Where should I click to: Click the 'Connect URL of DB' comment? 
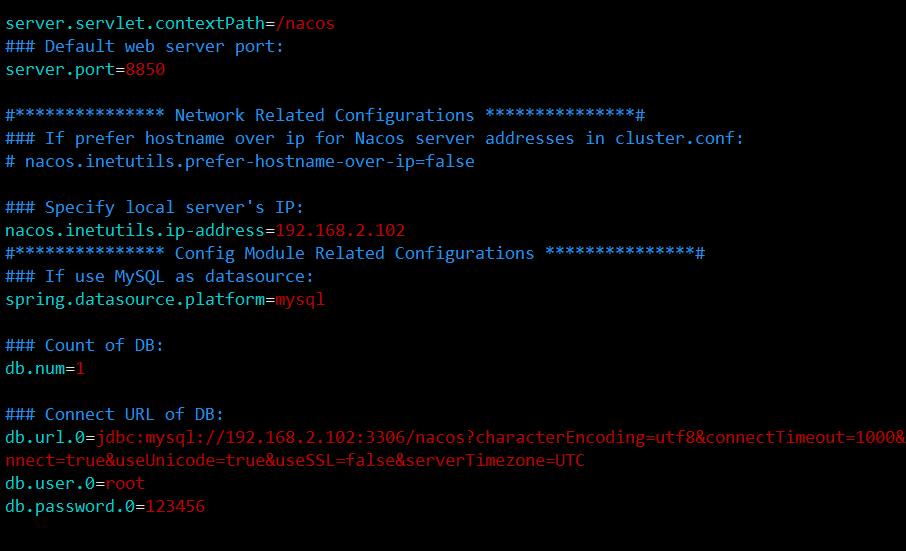click(x=115, y=415)
